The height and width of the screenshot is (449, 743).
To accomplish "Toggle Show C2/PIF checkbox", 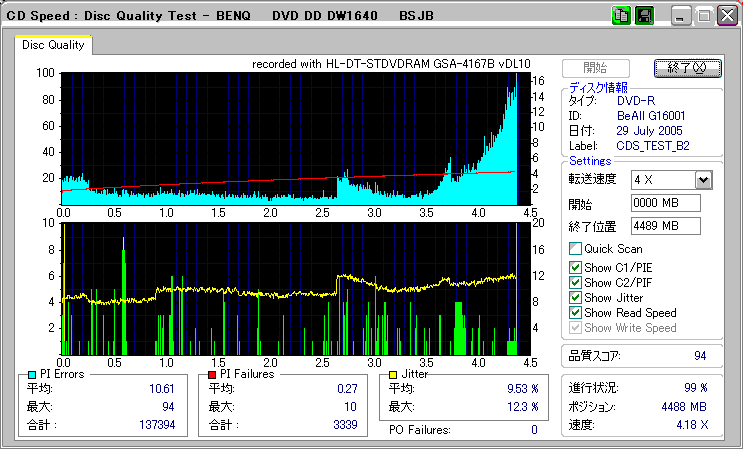I will coord(575,282).
